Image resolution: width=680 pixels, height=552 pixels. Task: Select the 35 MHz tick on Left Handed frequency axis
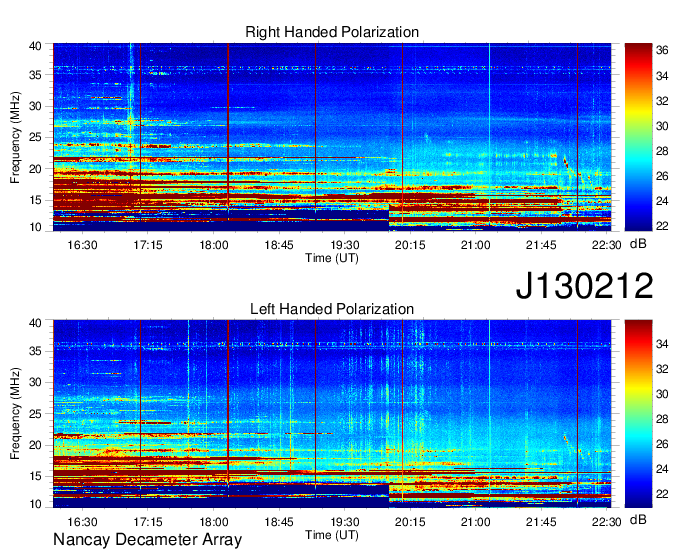[35, 351]
